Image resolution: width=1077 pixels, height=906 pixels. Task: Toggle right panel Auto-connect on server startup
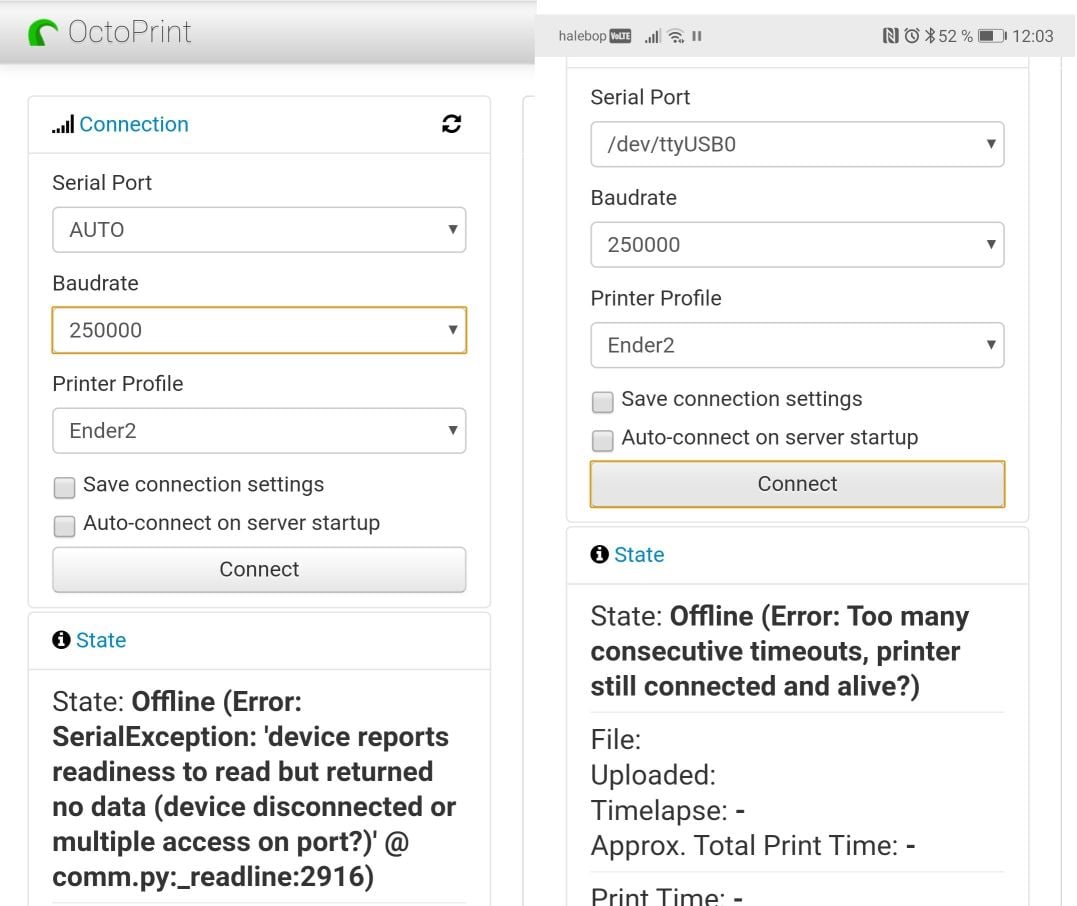[602, 440]
